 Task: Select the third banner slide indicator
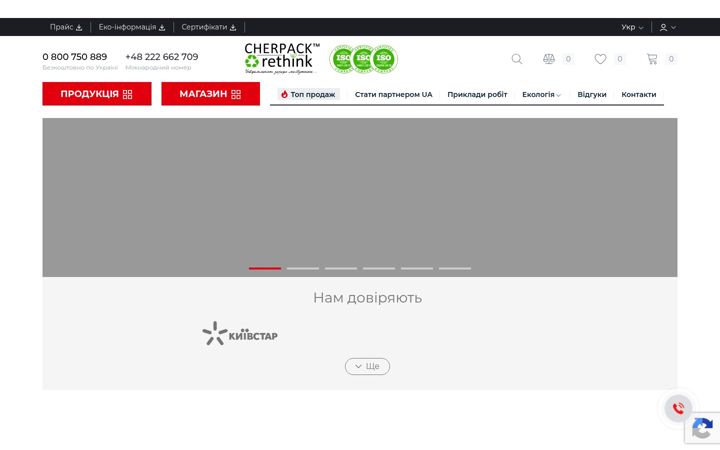[341, 268]
